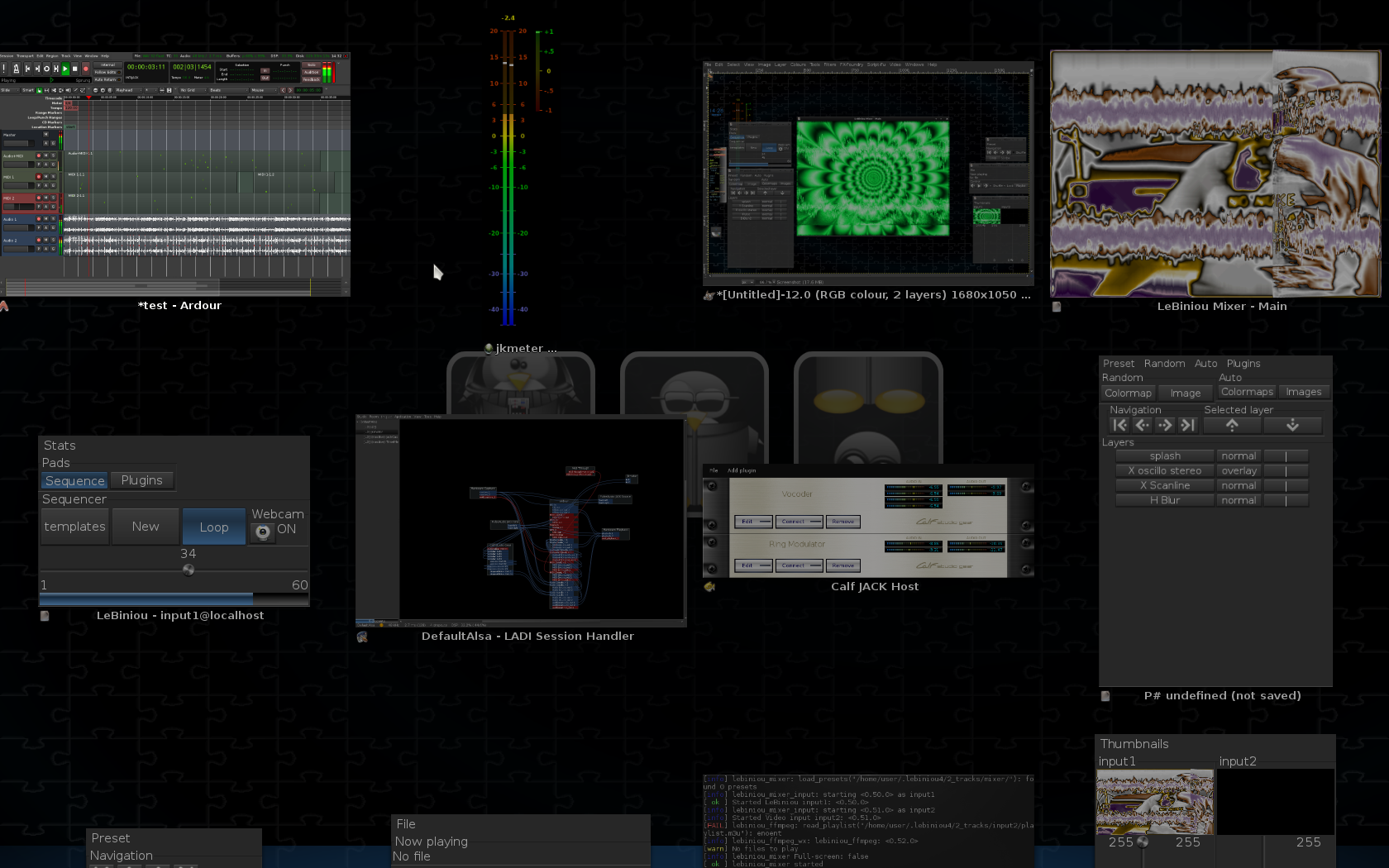Viewport: 1389px width, 868px height.
Task: Mute the Master track in Ardour
Action: tap(45, 134)
